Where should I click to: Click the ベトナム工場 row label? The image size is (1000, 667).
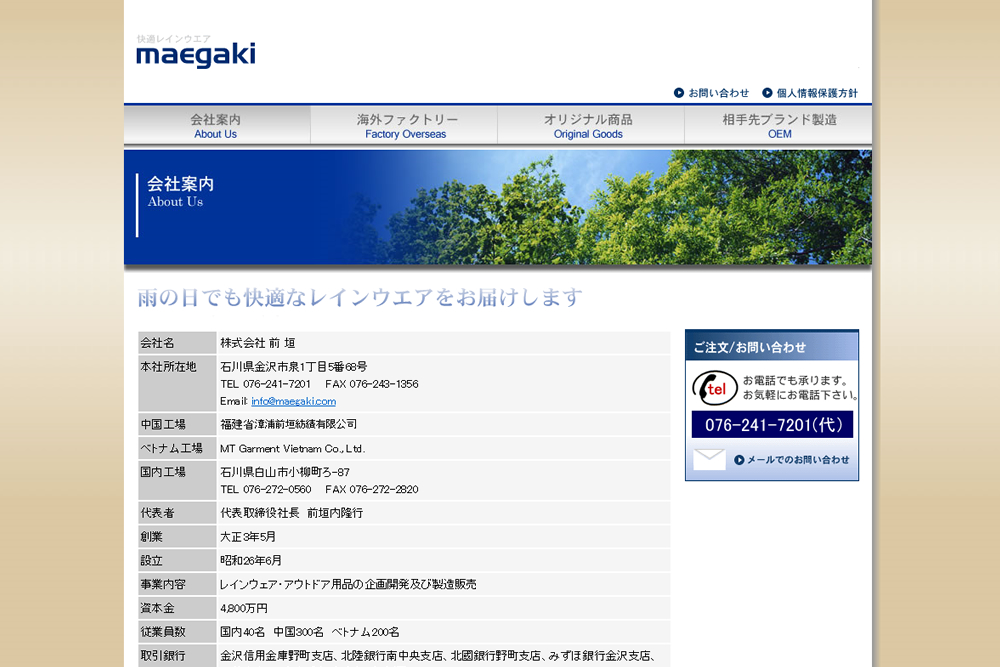[171, 448]
